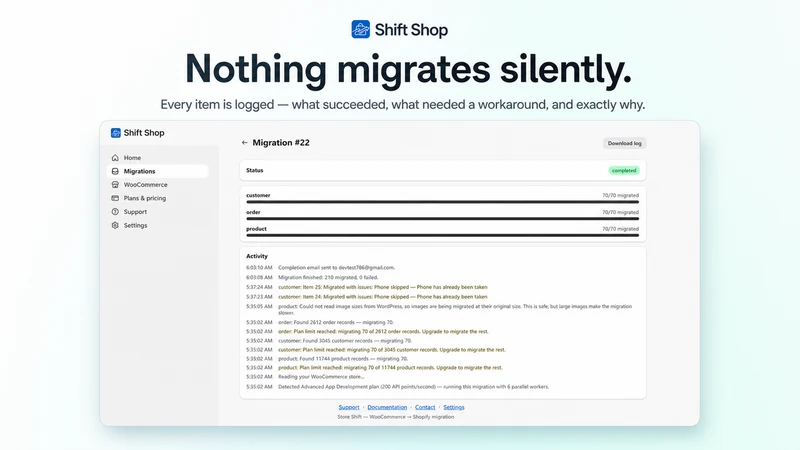Click the Detected Advanced App Development plan entry
This screenshot has height=450, width=800.
[x=414, y=387]
